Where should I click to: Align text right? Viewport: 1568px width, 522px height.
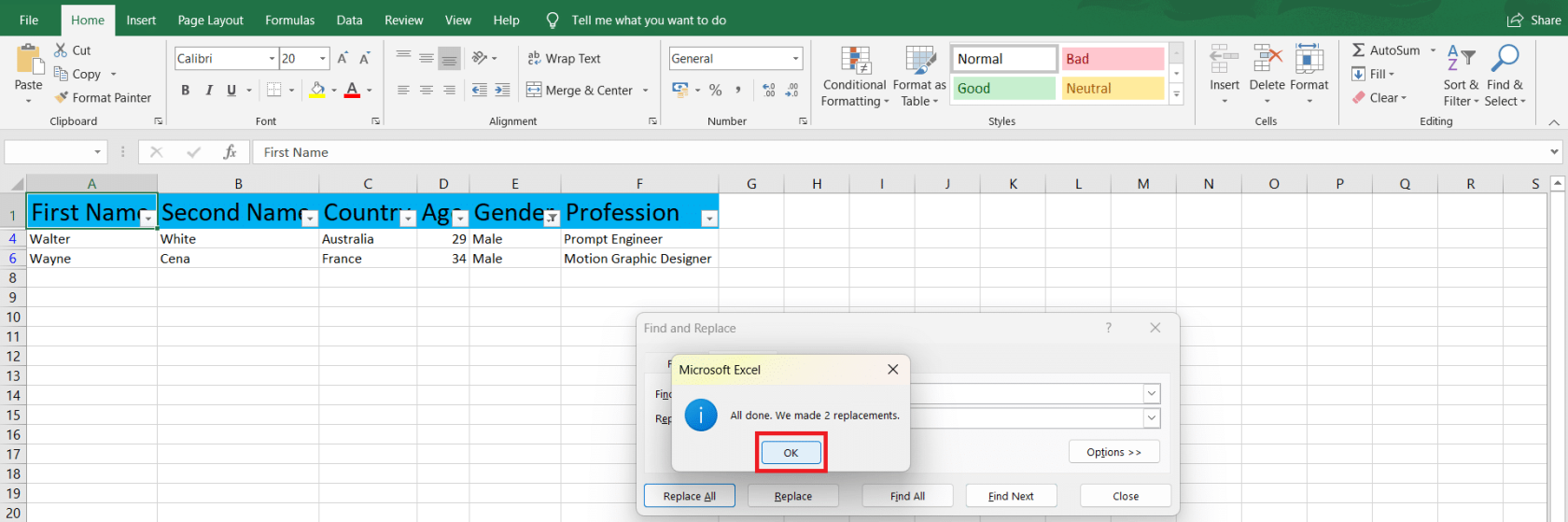[449, 90]
